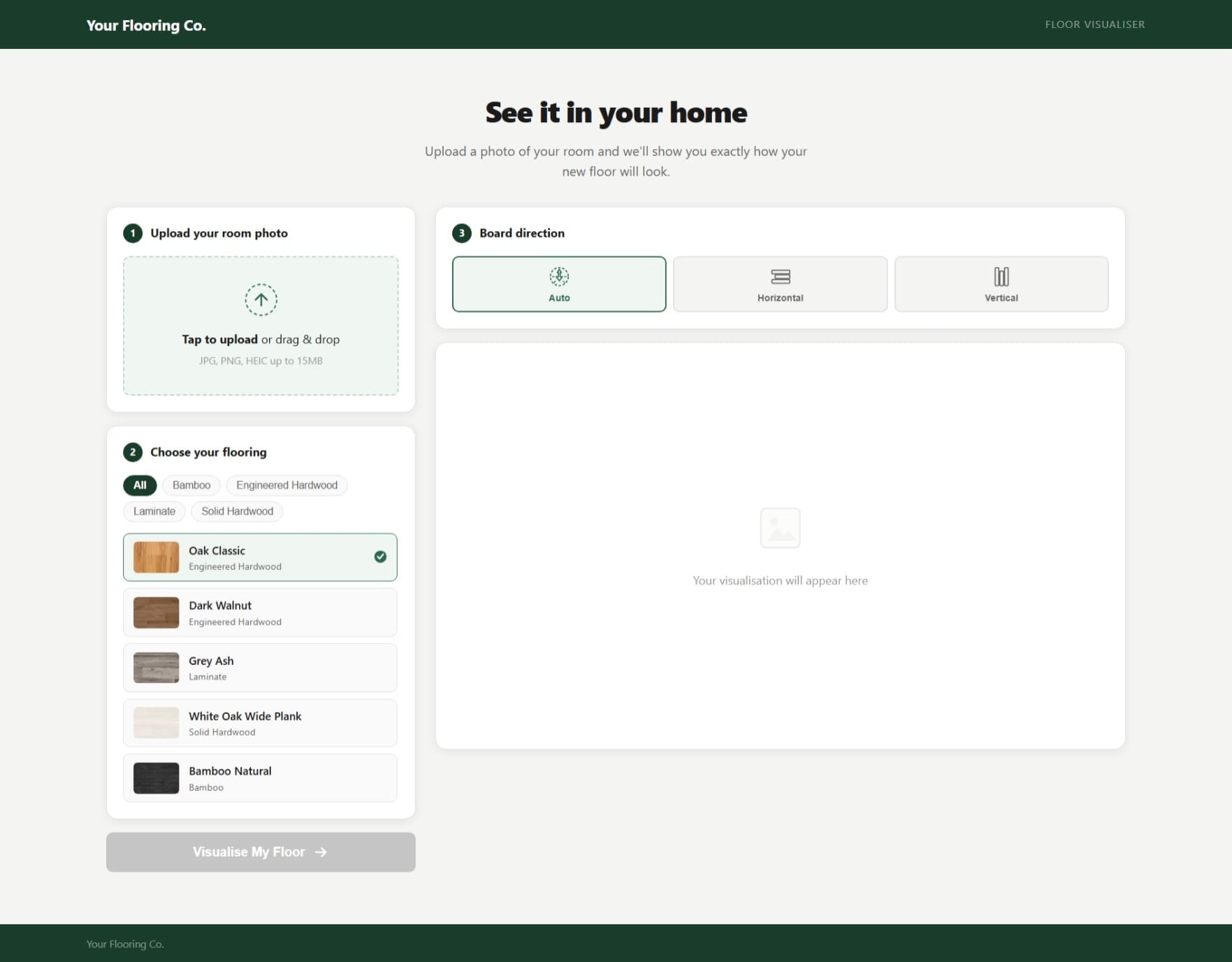Click the checkmark on Oak Classic
The width and height of the screenshot is (1232, 962).
(379, 557)
